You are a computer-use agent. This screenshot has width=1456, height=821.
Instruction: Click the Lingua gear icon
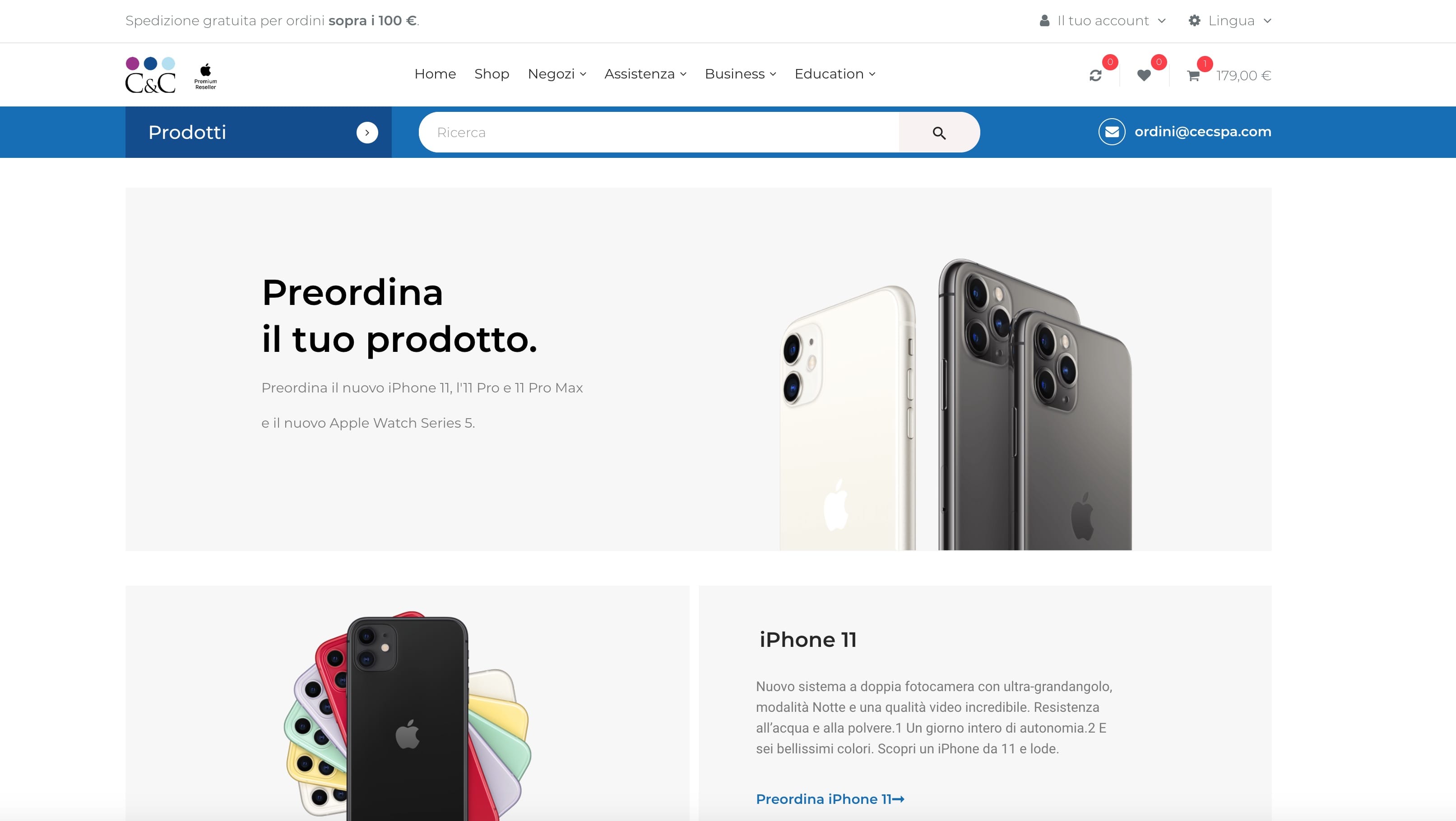tap(1194, 21)
